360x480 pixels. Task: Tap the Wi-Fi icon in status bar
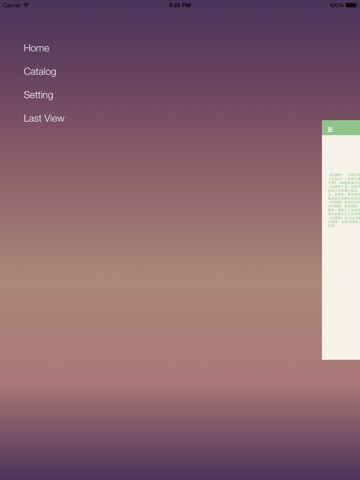click(26, 5)
